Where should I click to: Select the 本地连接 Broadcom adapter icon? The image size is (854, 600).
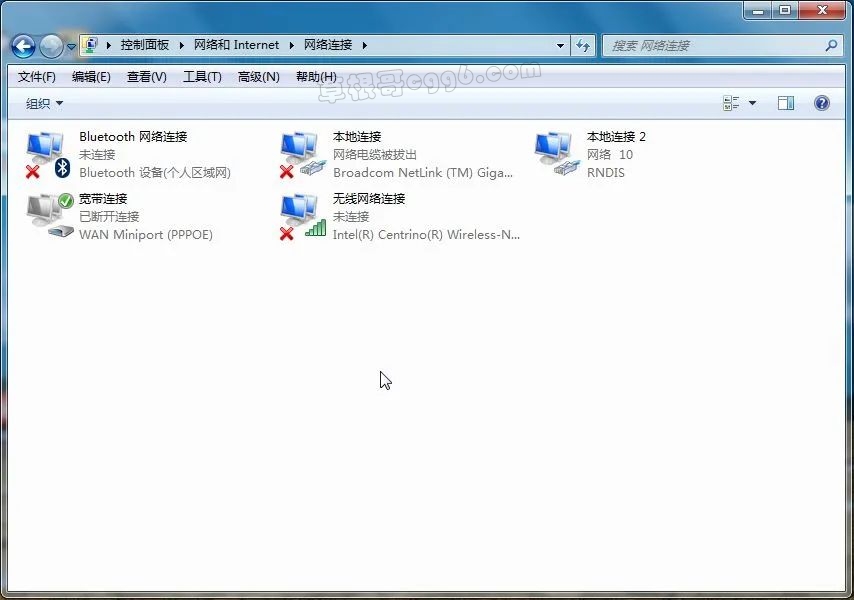[302, 155]
